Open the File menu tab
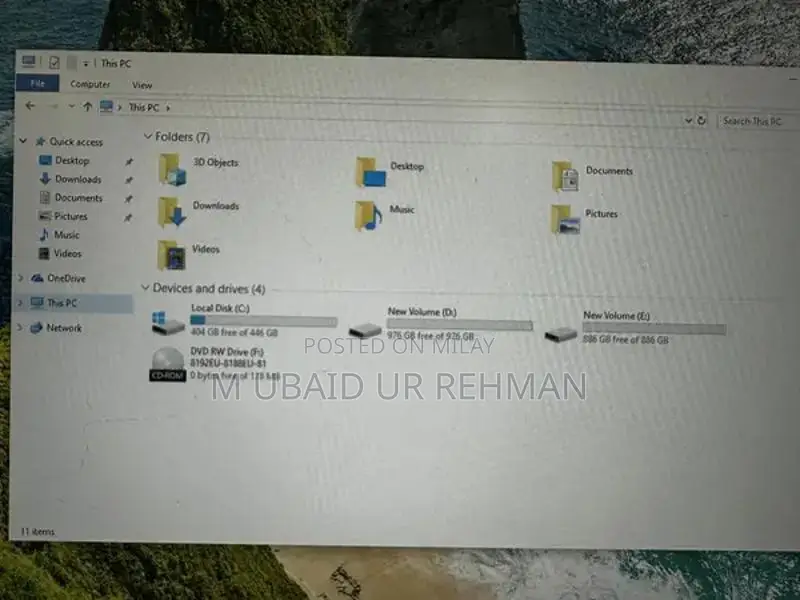This screenshot has width=800, height=600. click(x=37, y=84)
